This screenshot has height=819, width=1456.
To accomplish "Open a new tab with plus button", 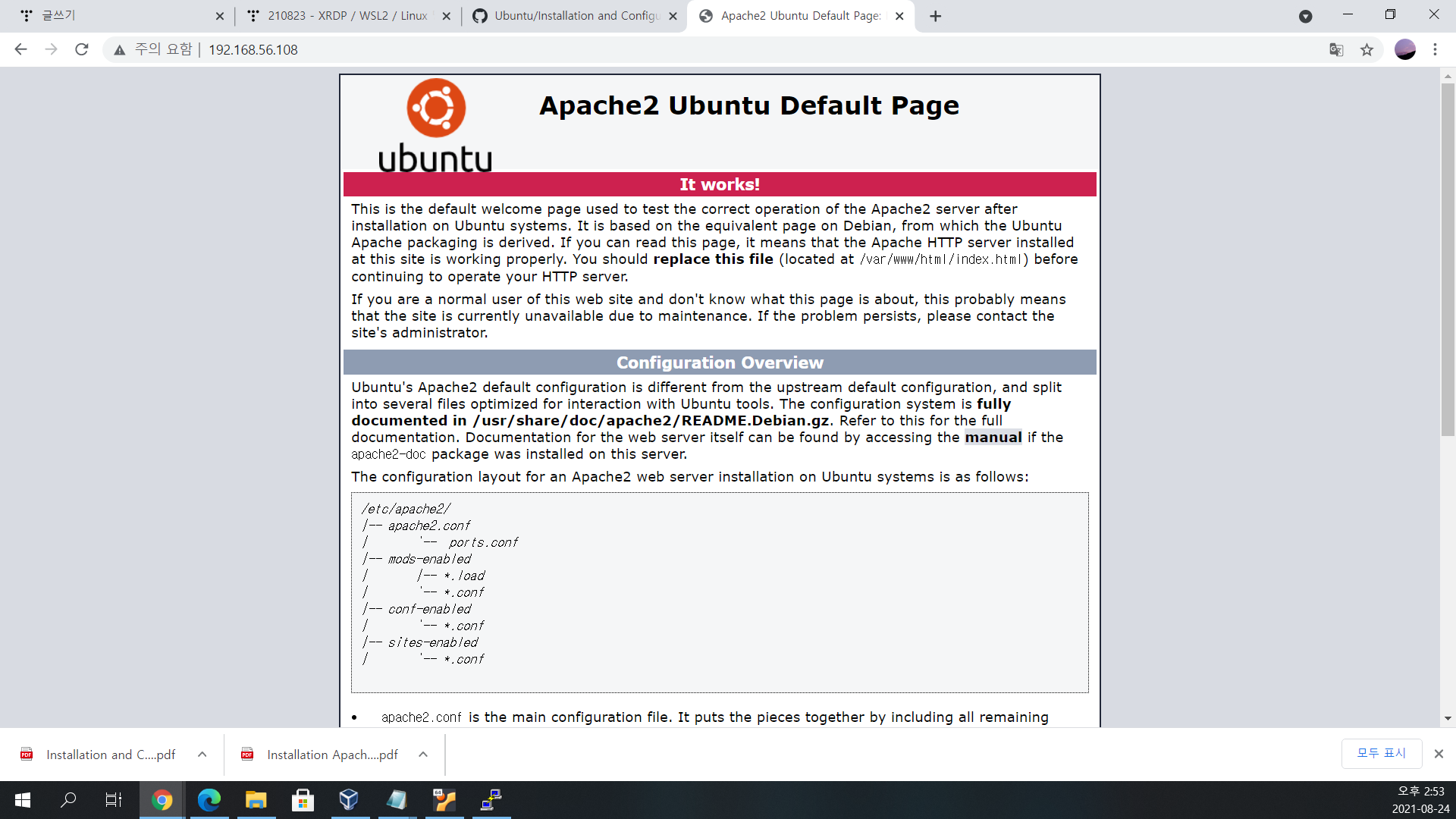I will (935, 16).
